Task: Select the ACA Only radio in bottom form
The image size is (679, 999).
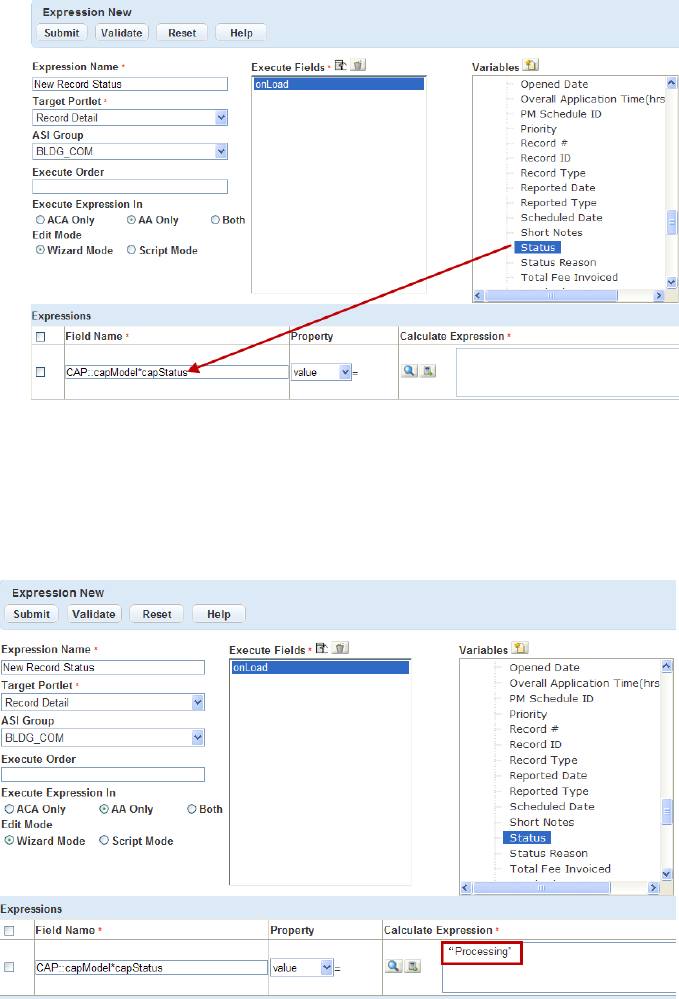Action: point(10,809)
